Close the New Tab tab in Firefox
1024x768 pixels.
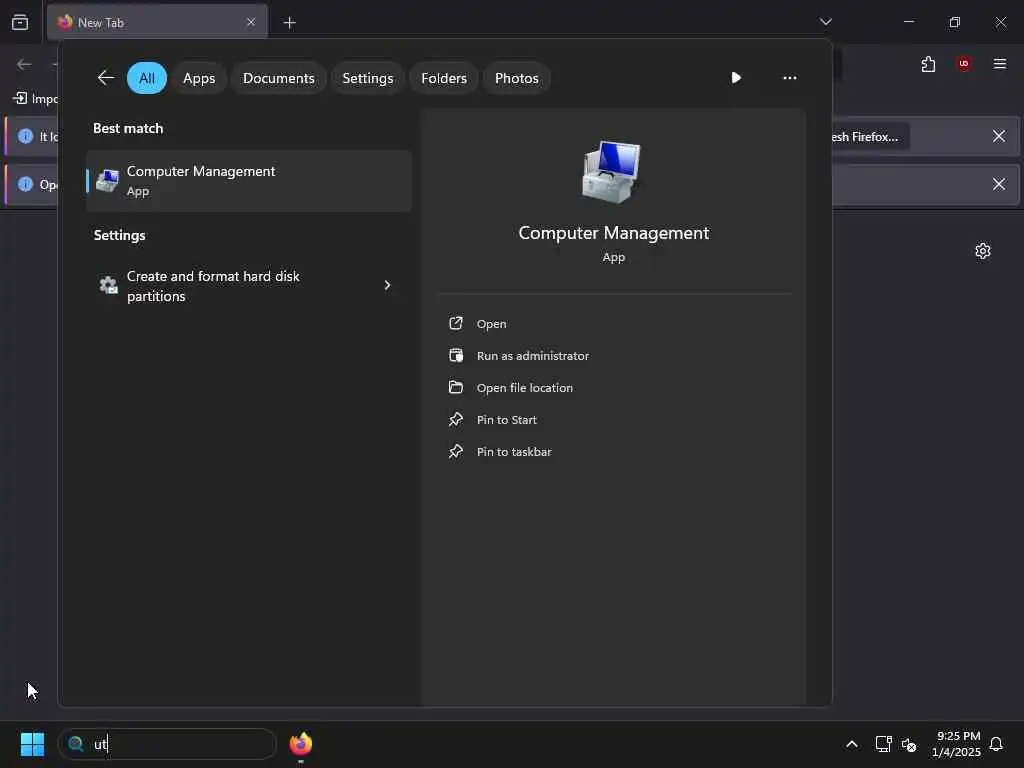(x=251, y=22)
